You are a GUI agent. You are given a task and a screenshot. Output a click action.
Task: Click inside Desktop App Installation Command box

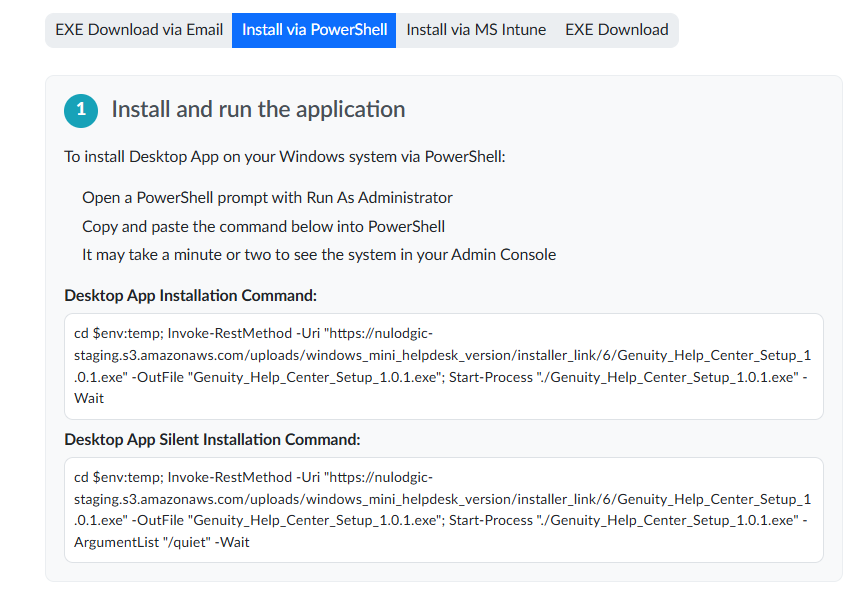coord(443,366)
